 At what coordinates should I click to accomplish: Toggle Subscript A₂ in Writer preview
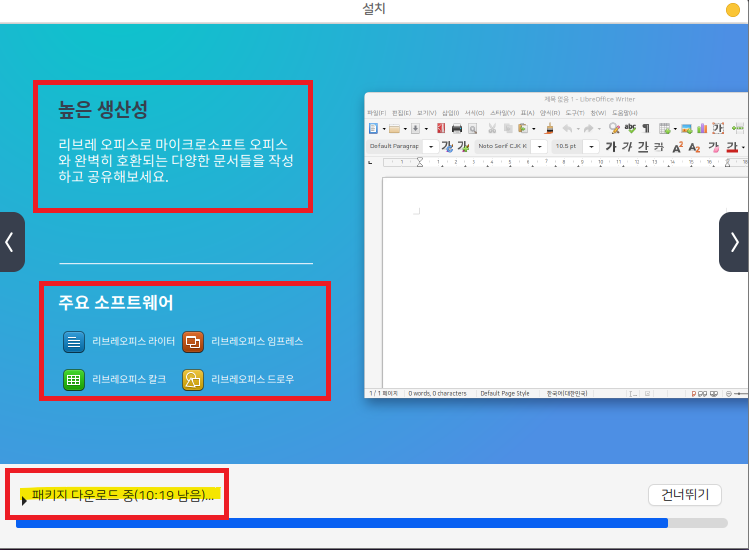pos(694,148)
